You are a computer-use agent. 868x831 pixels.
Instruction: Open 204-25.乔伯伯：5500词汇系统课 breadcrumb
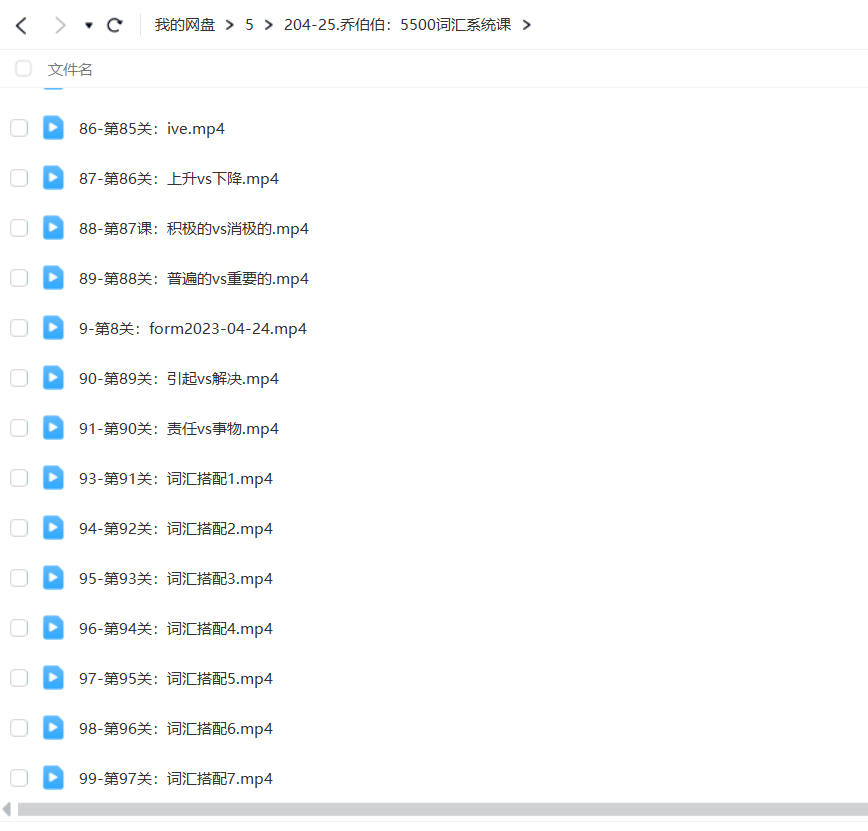pyautogui.click(x=397, y=25)
